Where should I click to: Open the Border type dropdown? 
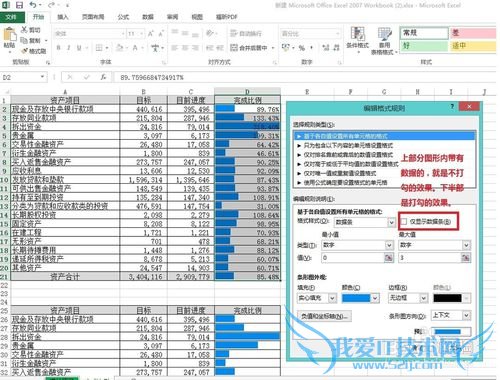424,298
